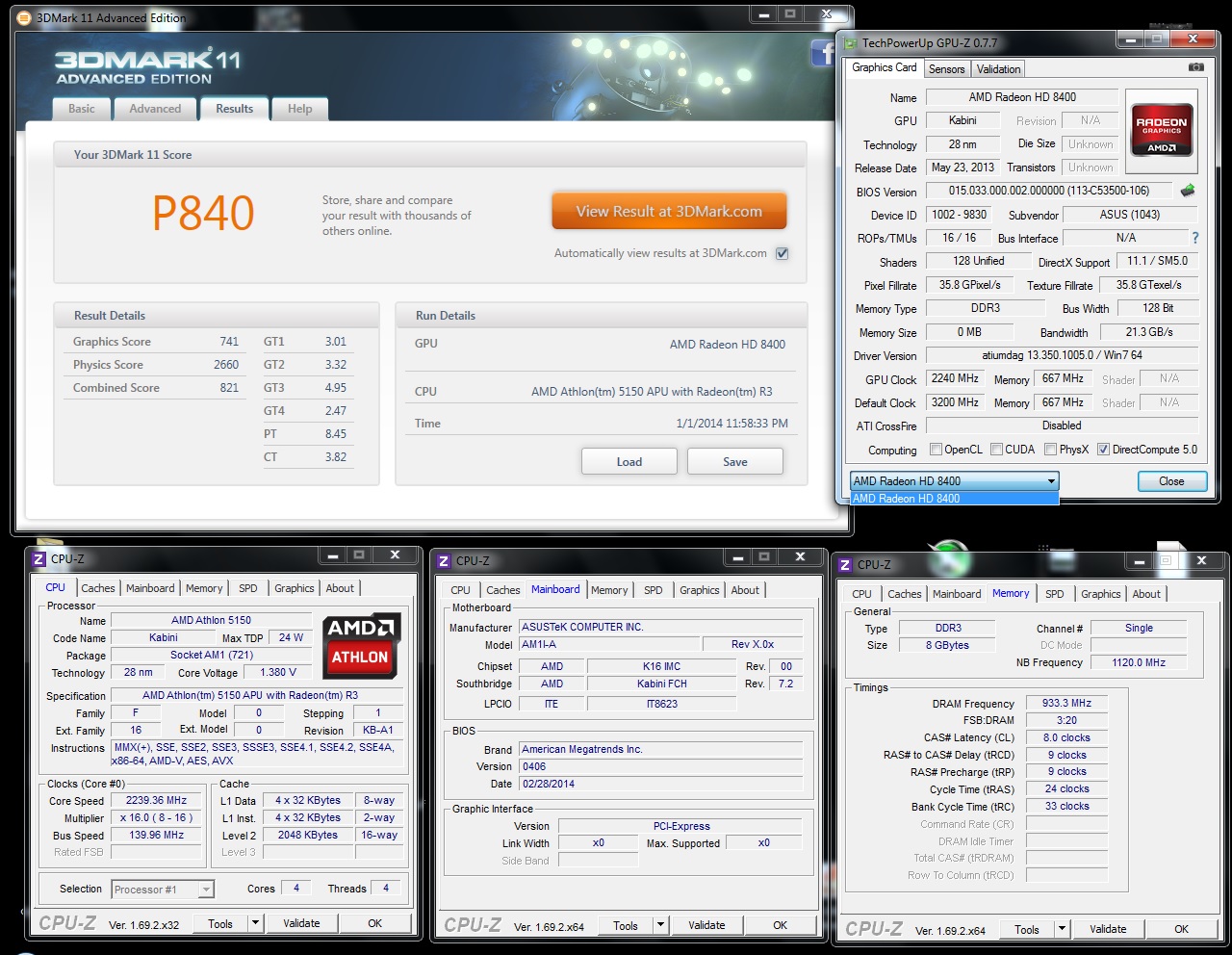Open Graphics tab in CPU-Z Memory window
Screen dimensions: 1232x955
click(1100, 594)
